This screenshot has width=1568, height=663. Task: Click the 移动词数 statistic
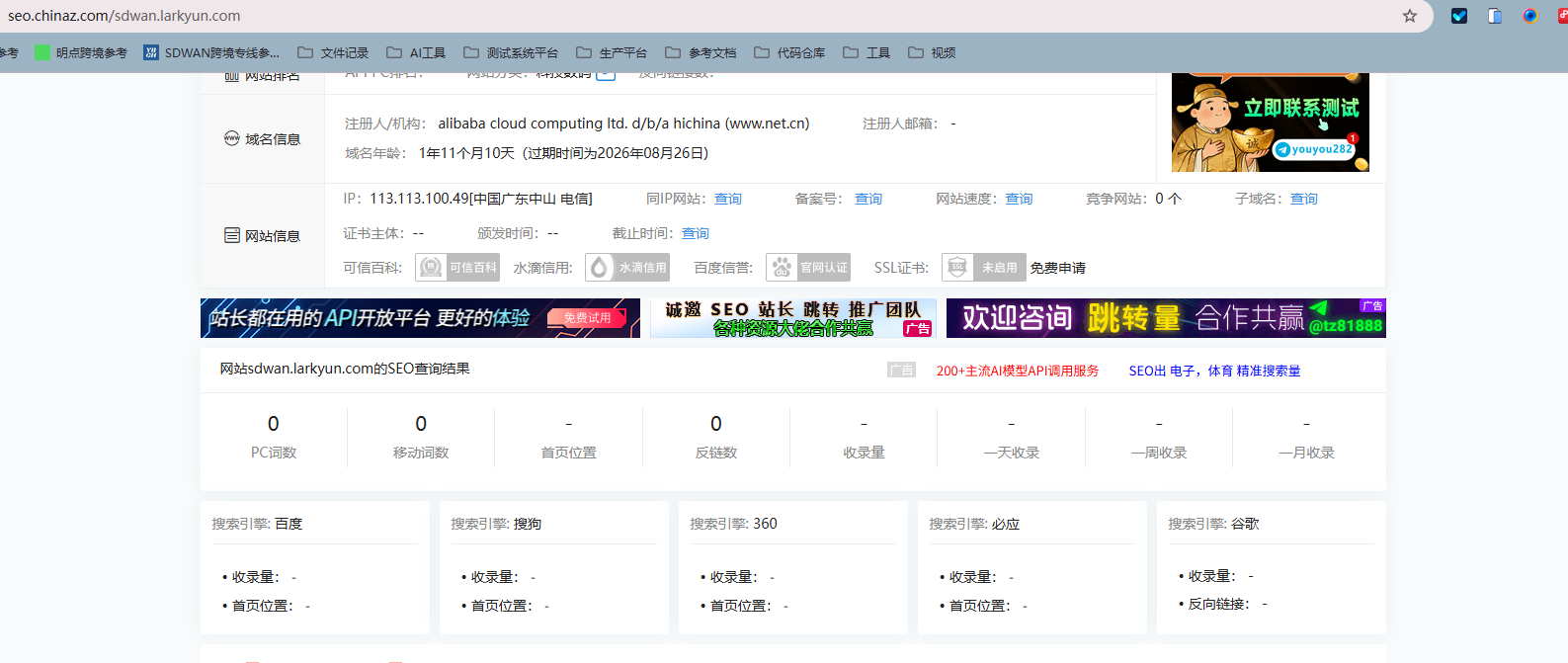[421, 437]
